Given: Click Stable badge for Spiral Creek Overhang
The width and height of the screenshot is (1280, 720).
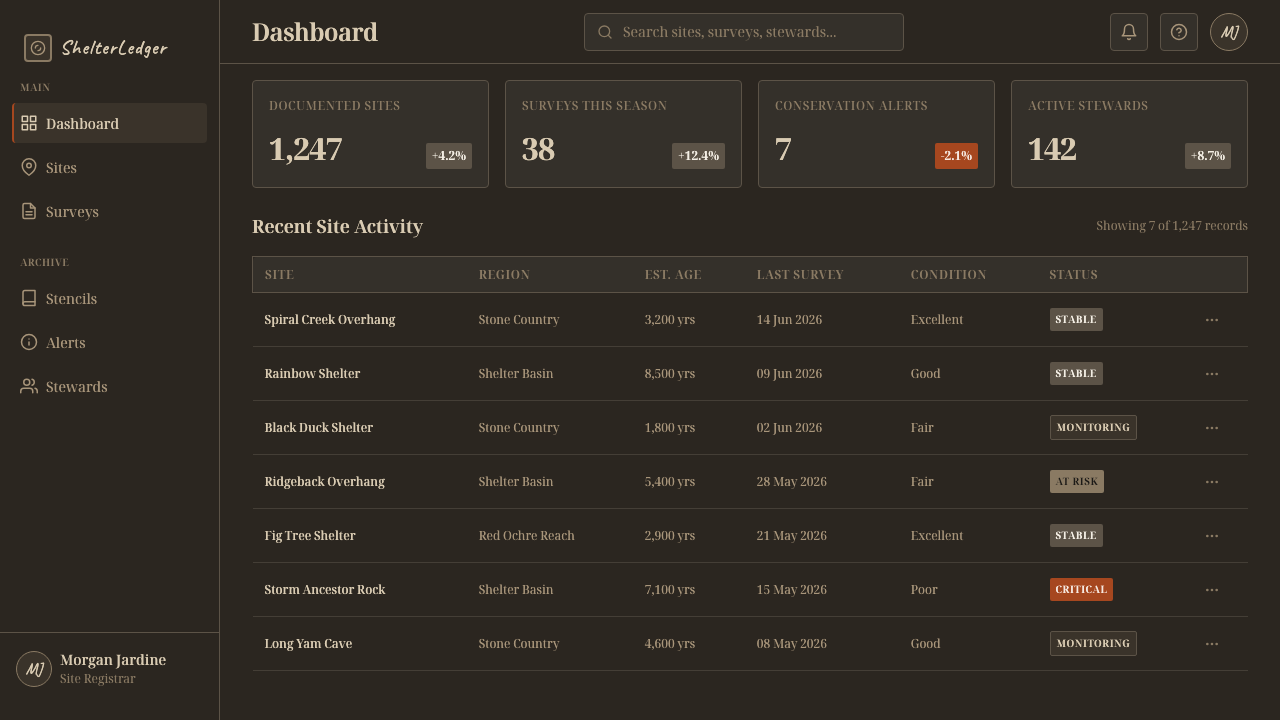Looking at the screenshot, I should [1076, 320].
